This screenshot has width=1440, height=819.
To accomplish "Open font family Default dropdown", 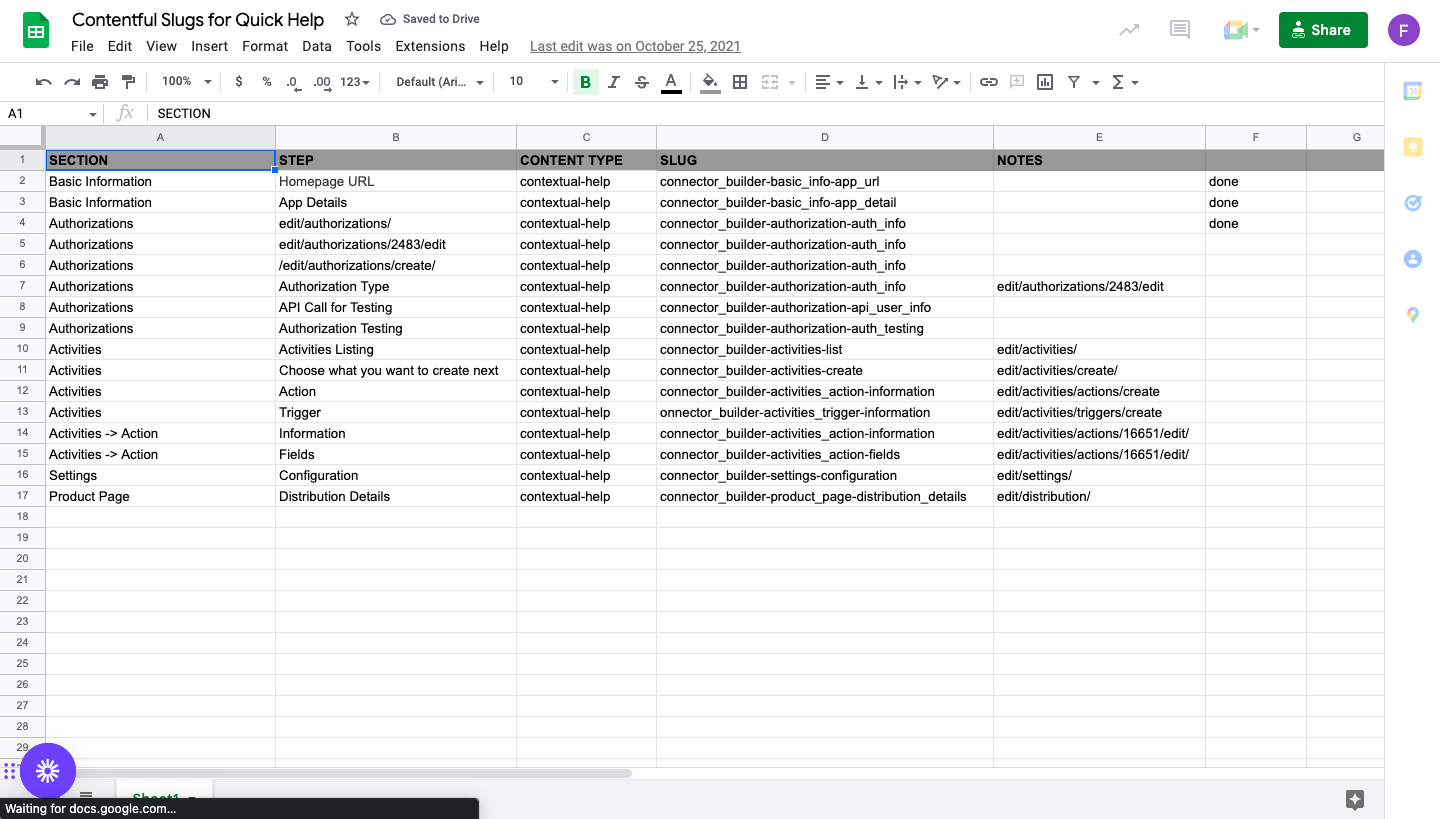I will [x=440, y=82].
